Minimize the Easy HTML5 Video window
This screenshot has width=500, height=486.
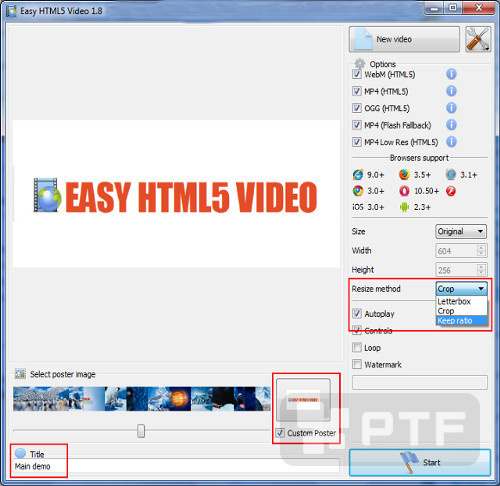pos(434,8)
